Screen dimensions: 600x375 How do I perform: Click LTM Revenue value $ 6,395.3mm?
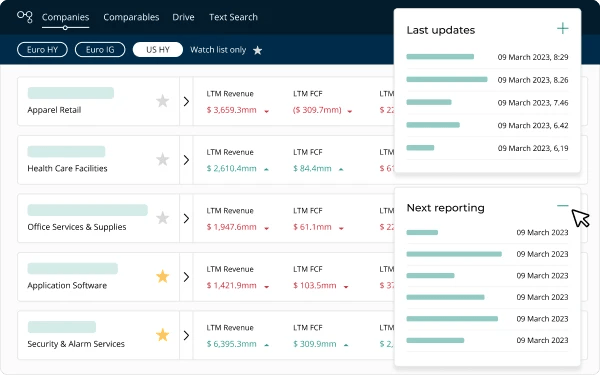coord(232,344)
